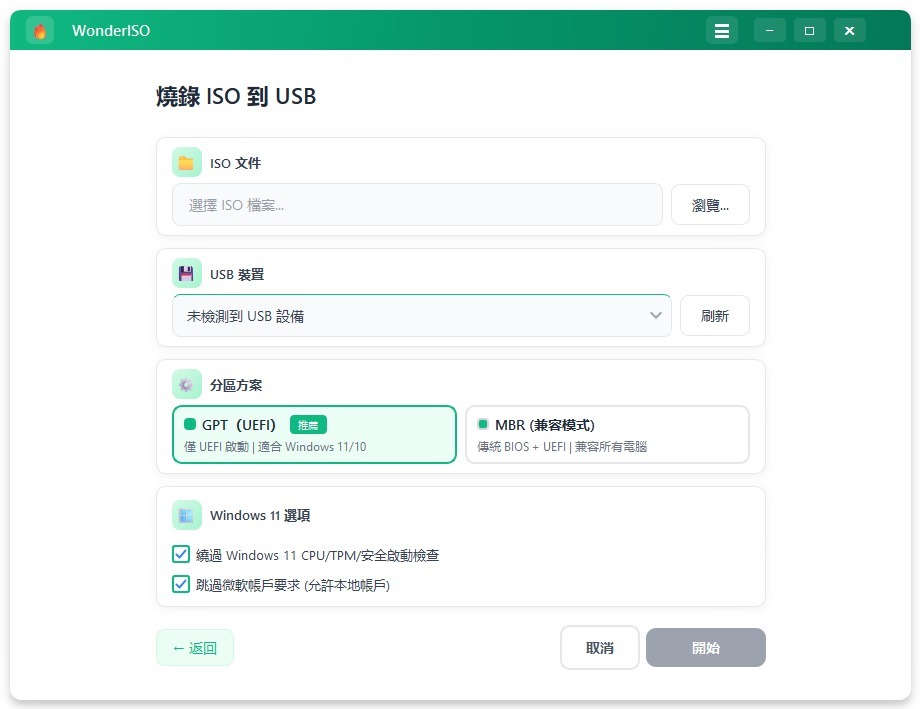The width and height of the screenshot is (920, 709).
Task: Open the hamburger menu in title bar
Action: click(x=722, y=31)
